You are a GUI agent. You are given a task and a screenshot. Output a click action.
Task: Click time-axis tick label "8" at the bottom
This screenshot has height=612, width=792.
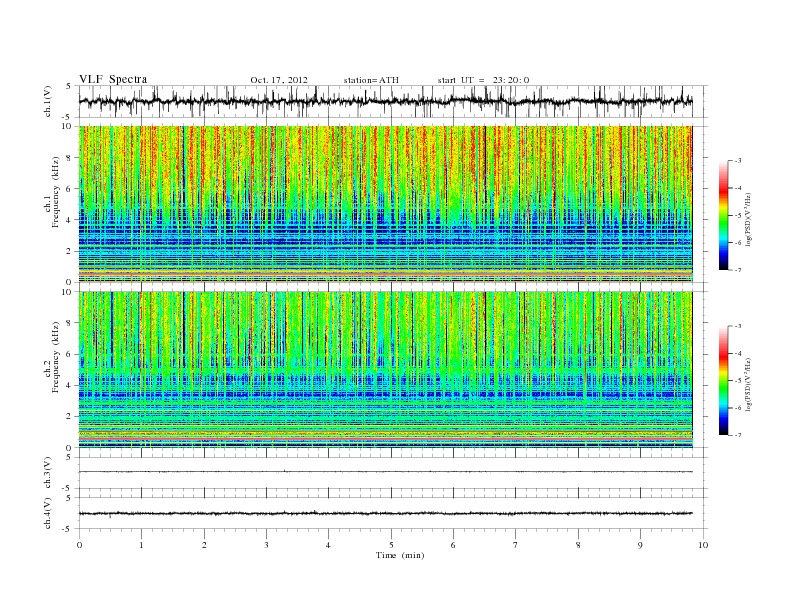578,545
